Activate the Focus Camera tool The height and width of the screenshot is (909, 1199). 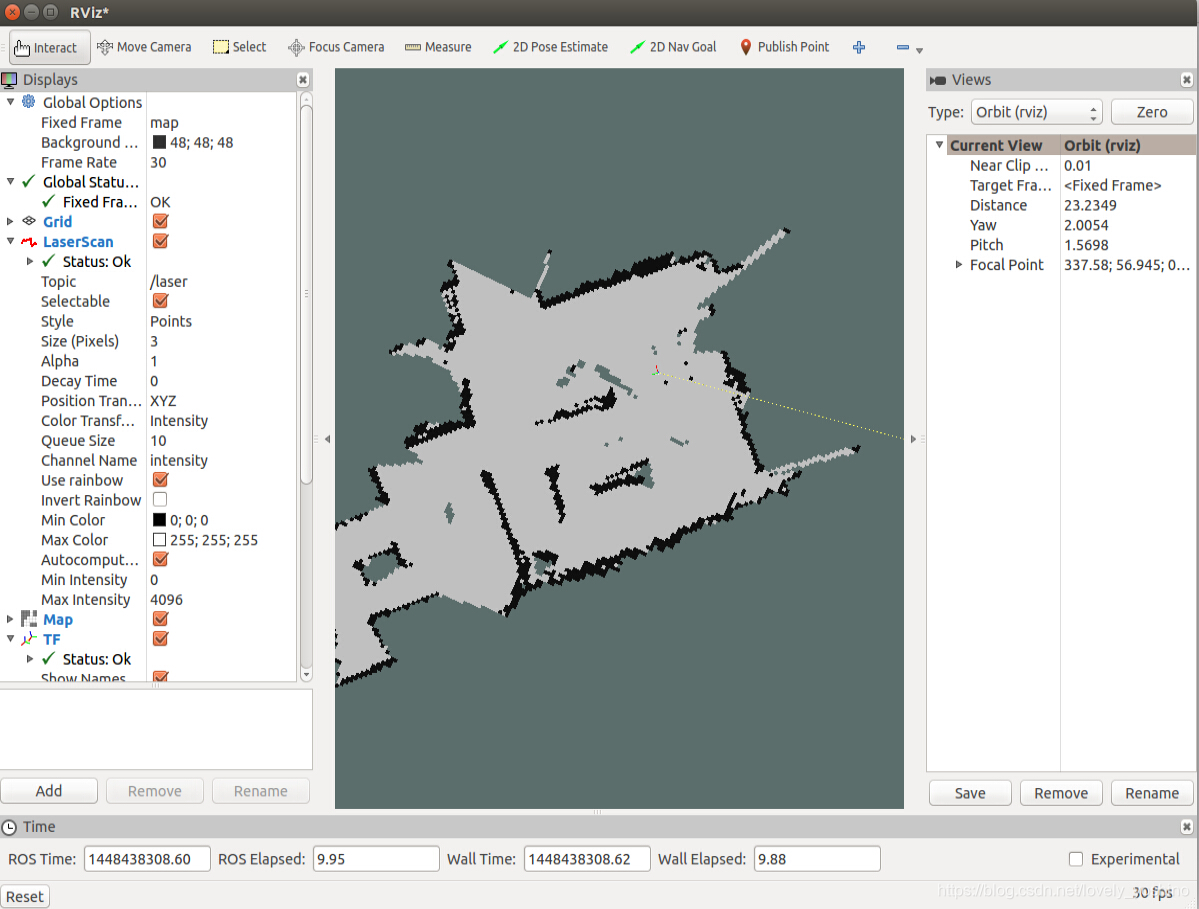pos(336,47)
